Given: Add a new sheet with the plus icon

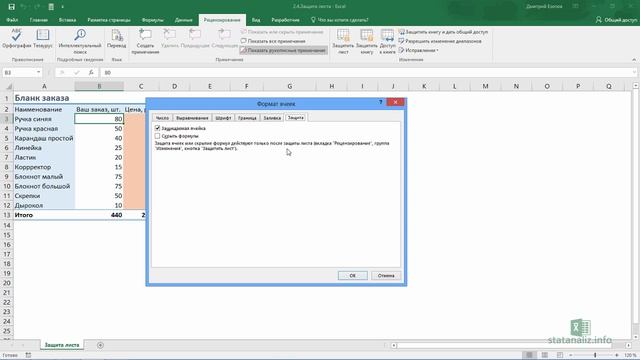Looking at the screenshot, I should (x=100, y=345).
